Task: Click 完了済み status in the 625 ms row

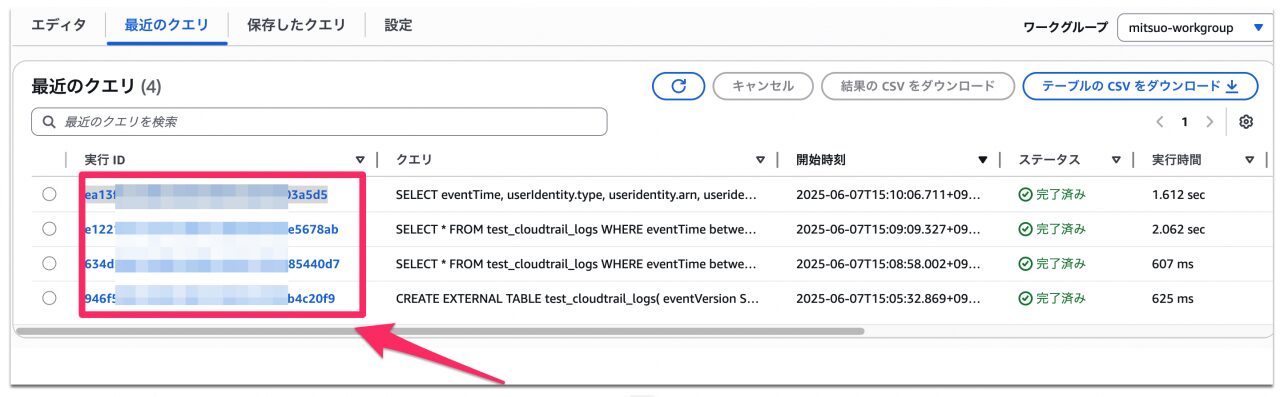Action: 1052,298
